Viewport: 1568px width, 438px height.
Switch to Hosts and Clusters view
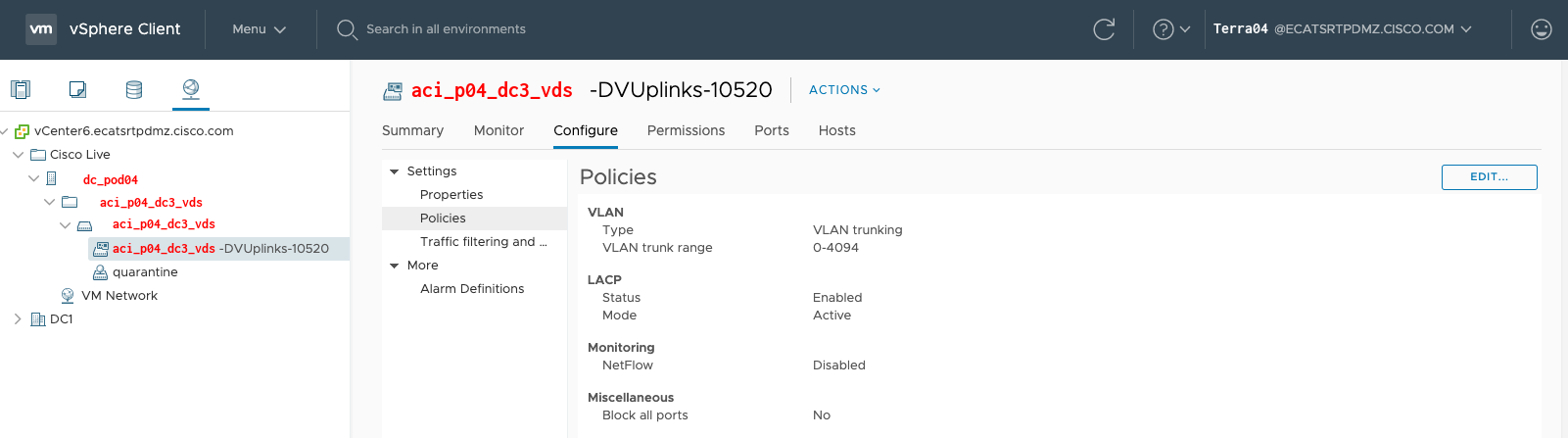click(x=21, y=89)
